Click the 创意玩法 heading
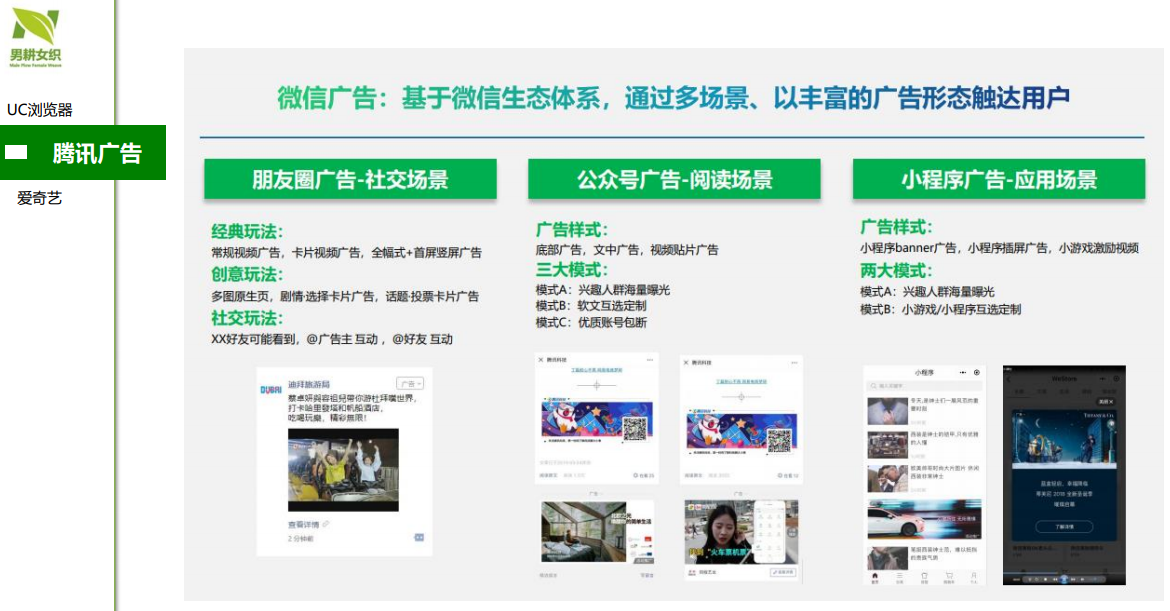 click(x=247, y=275)
